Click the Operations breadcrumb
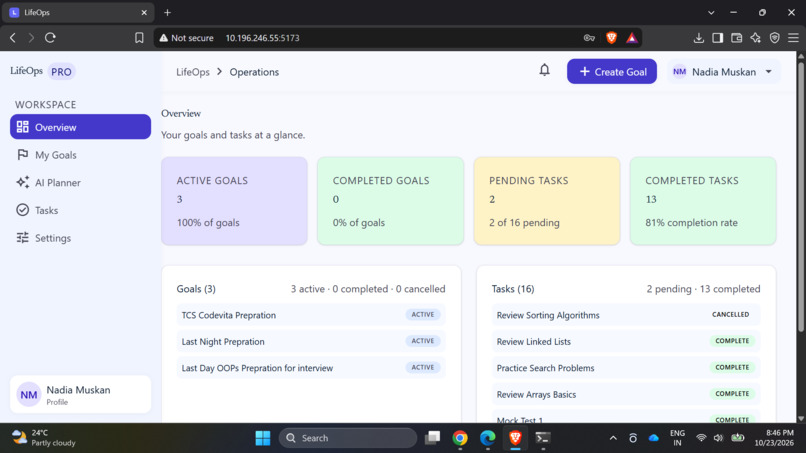 point(254,72)
